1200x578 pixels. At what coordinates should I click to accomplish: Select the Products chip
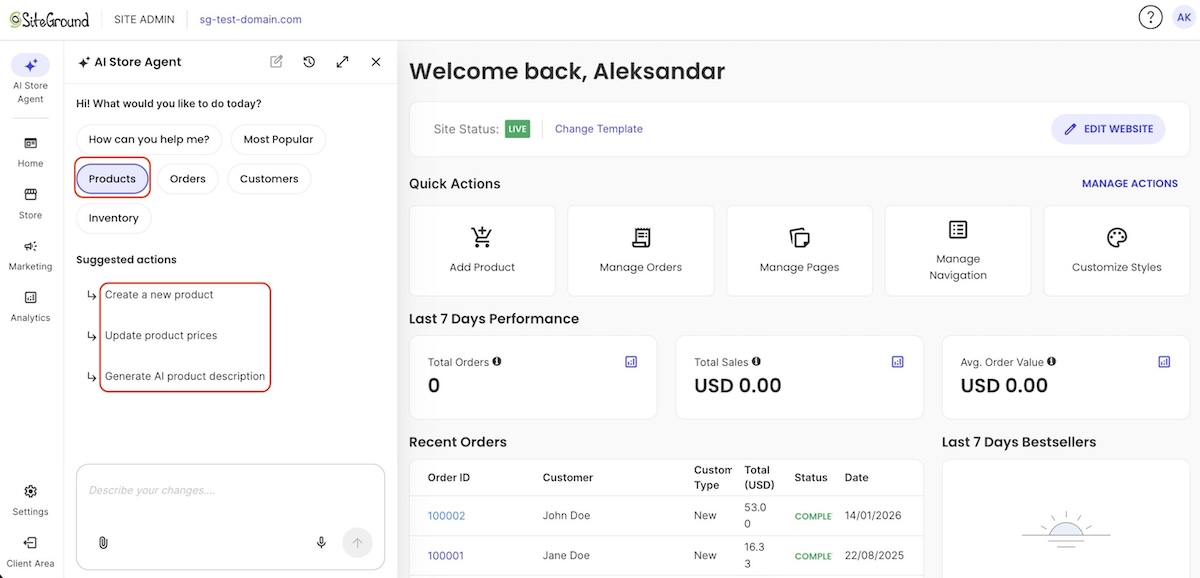(112, 179)
